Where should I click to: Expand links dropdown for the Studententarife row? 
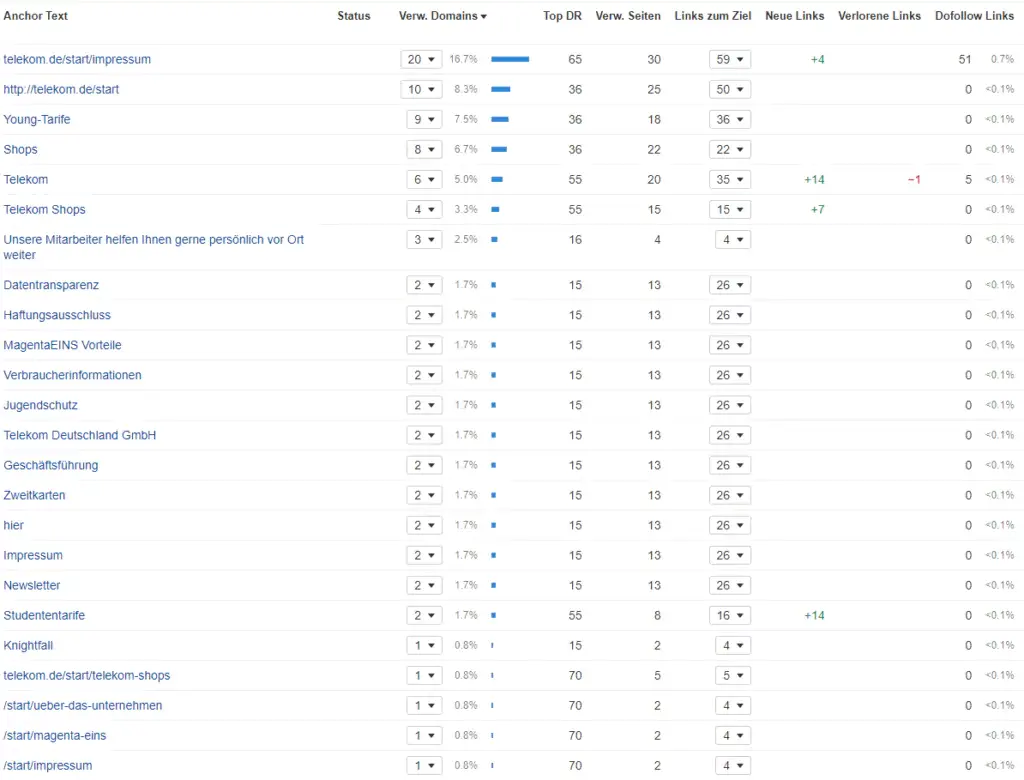point(729,616)
